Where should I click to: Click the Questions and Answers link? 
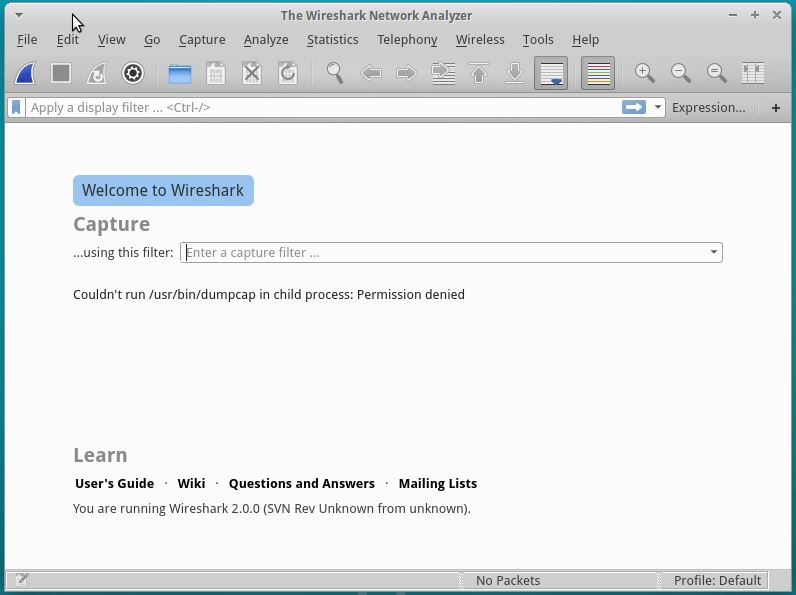[x=301, y=483]
